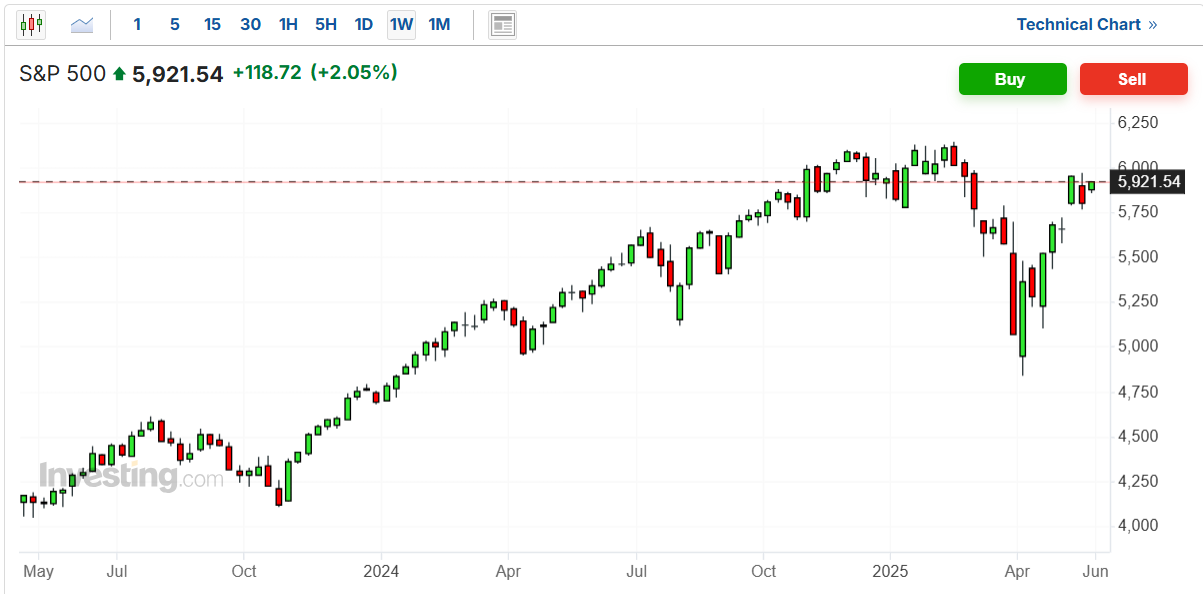
Task: Click the current price tag 5,921.54 on axis
Action: point(1150,181)
